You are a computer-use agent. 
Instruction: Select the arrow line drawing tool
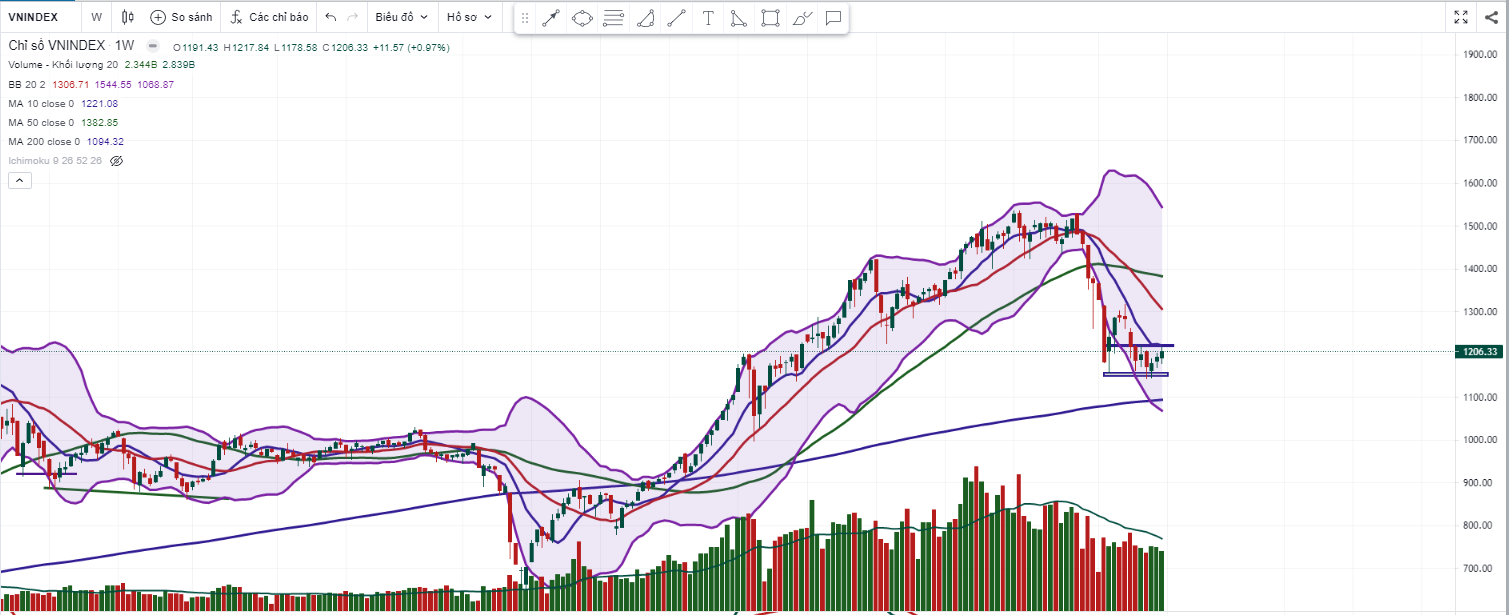point(550,17)
